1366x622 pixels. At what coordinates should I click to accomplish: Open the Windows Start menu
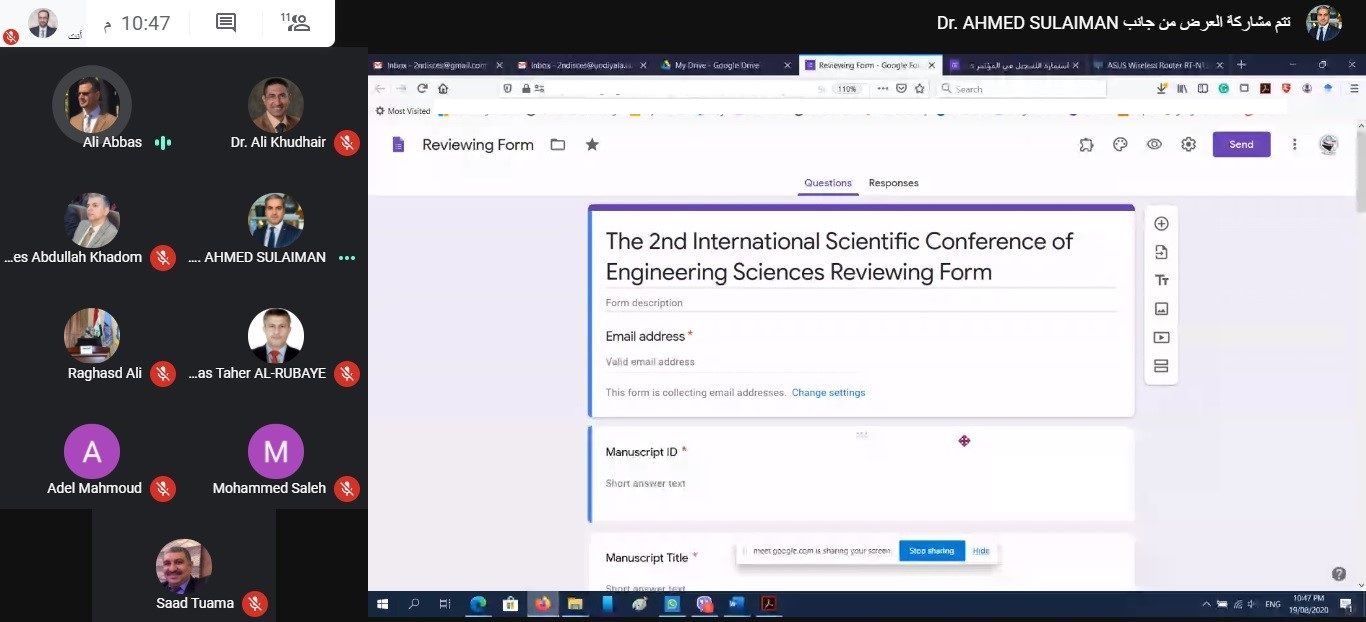(x=382, y=604)
